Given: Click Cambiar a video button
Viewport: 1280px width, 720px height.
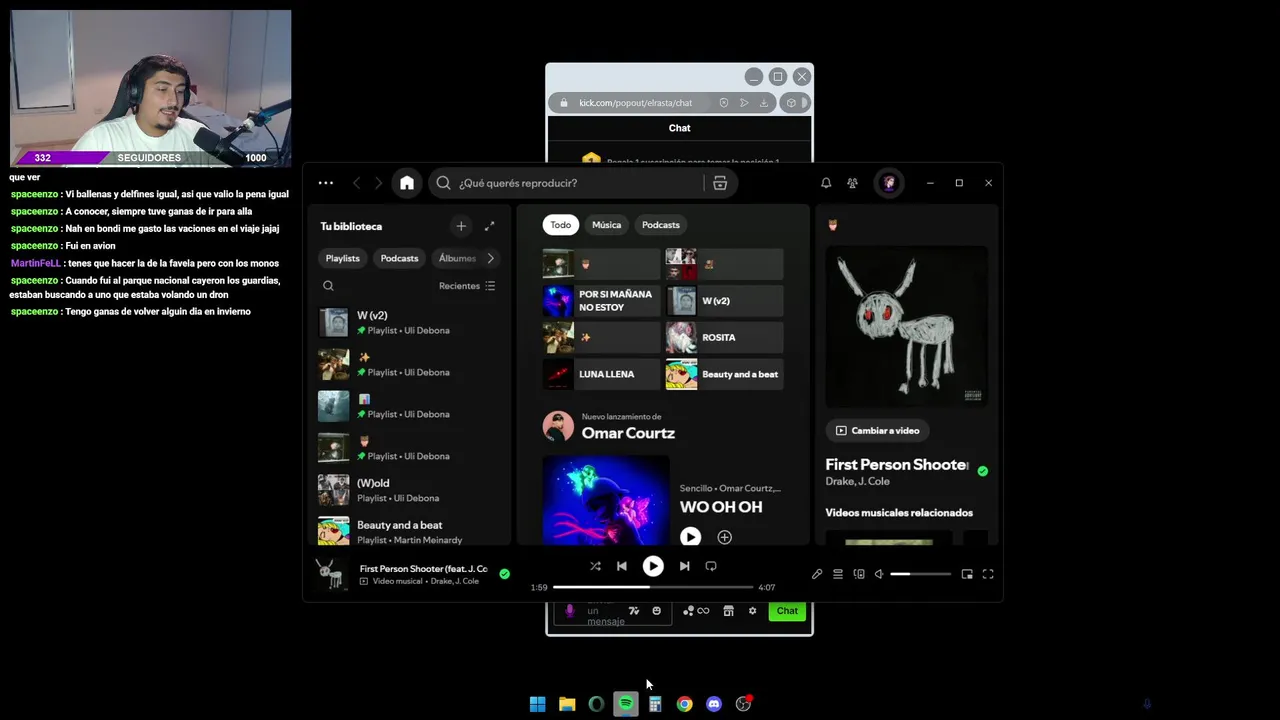Looking at the screenshot, I should coord(878,431).
